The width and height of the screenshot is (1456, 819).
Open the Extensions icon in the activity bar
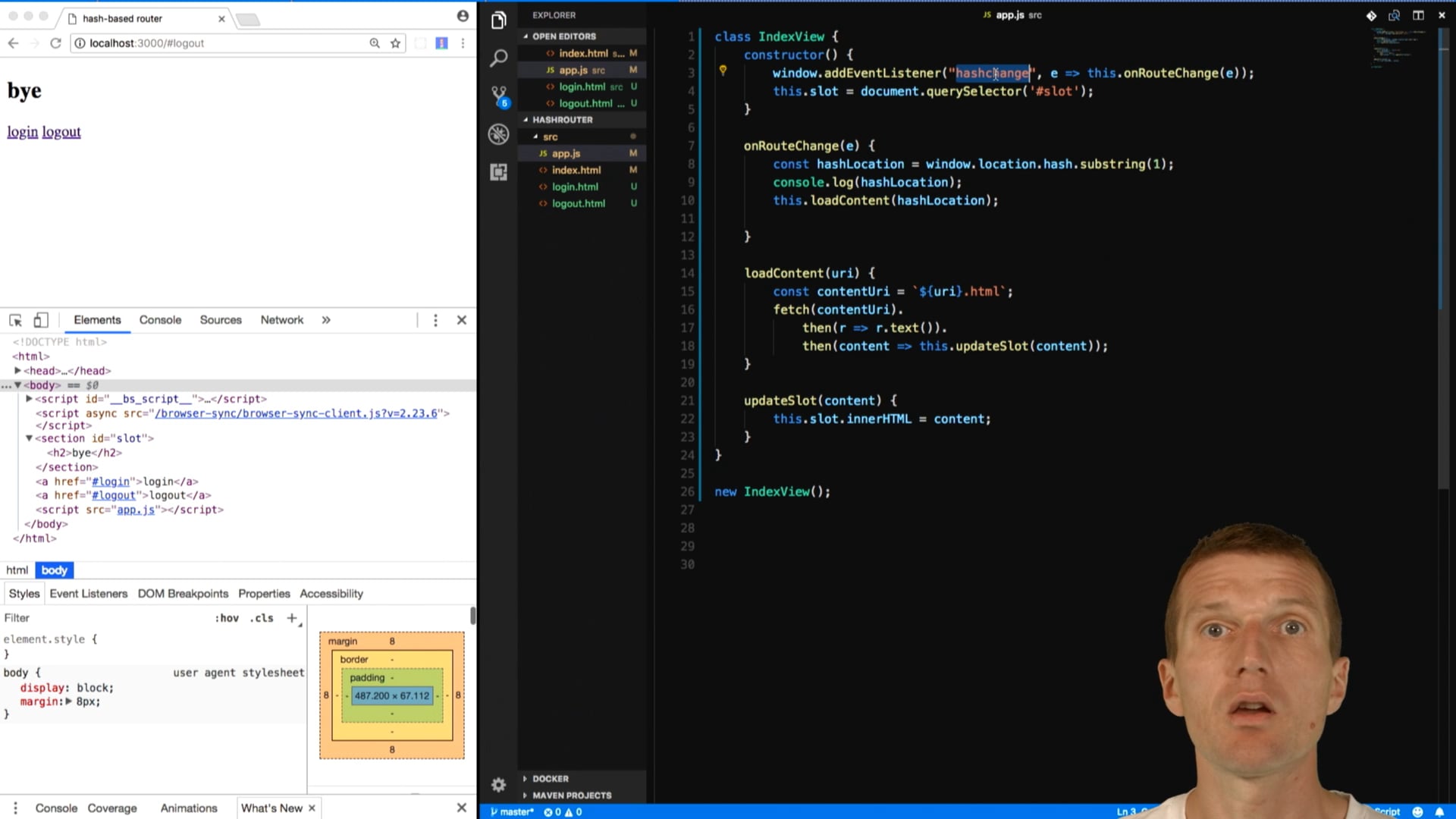[498, 172]
